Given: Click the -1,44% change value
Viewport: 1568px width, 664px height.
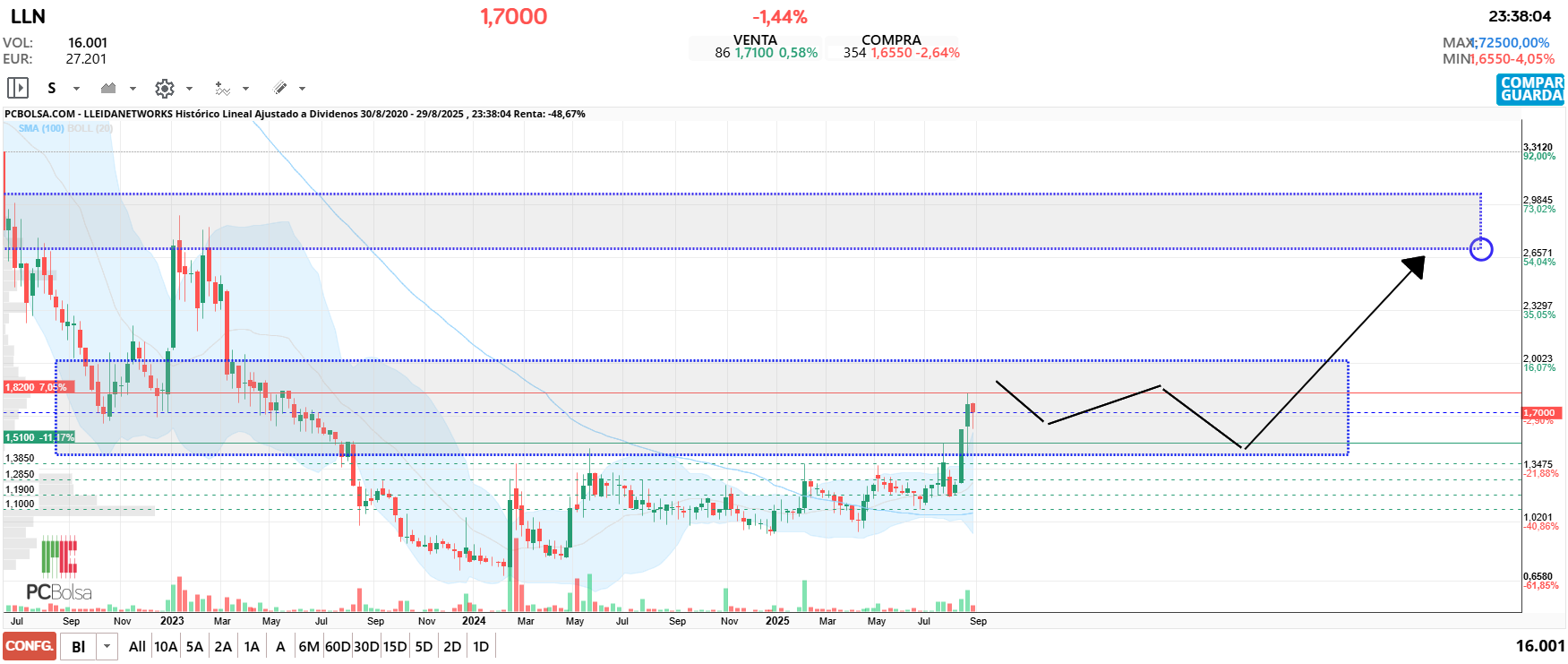Looking at the screenshot, I should [x=779, y=17].
